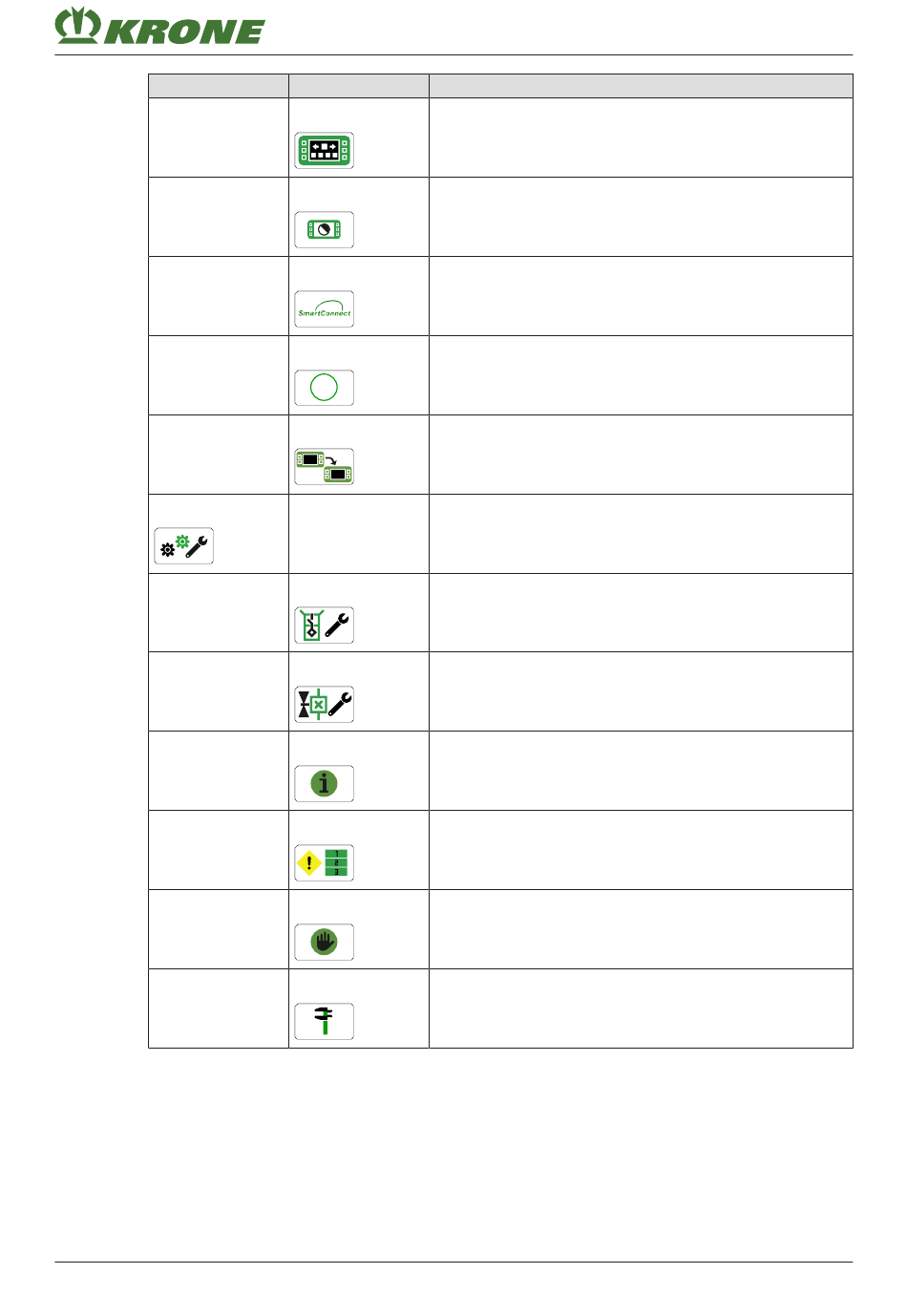Viewport: 907px width, 1316px height.
Task: Click the widest gray header cell of the table
Action: pos(641,86)
